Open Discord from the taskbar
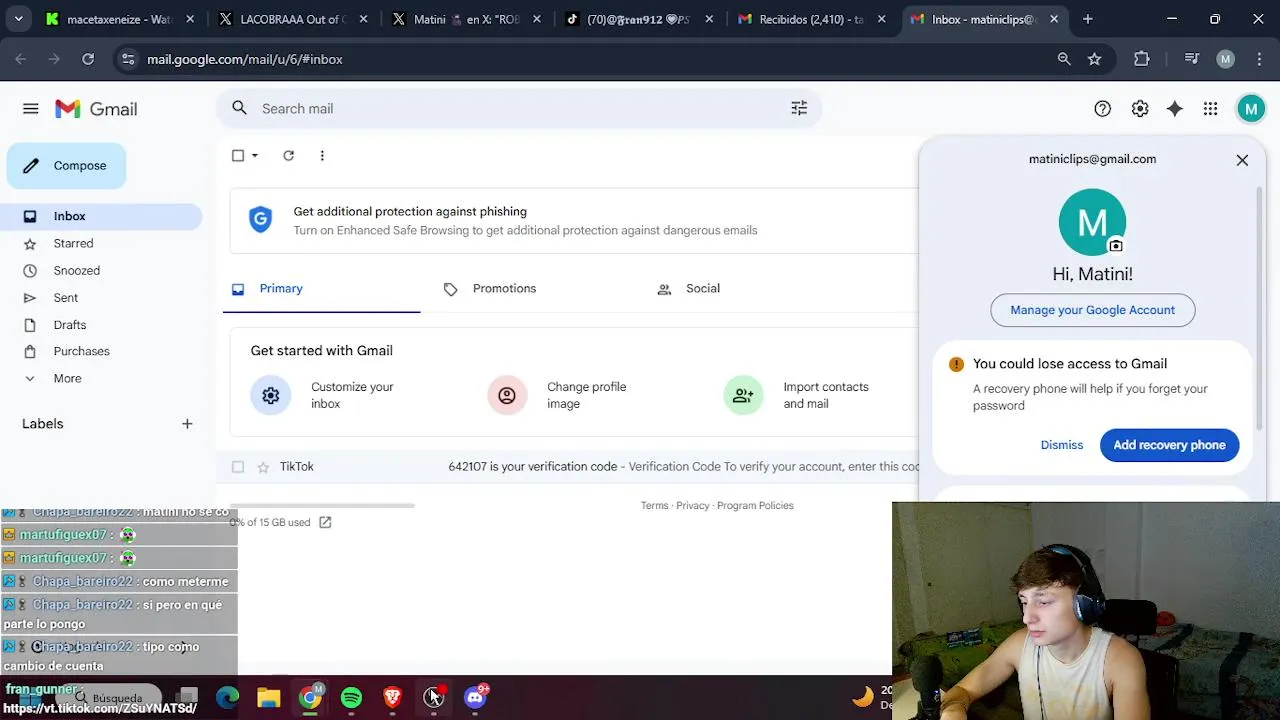Screen dimensions: 1280x720 coord(475,697)
